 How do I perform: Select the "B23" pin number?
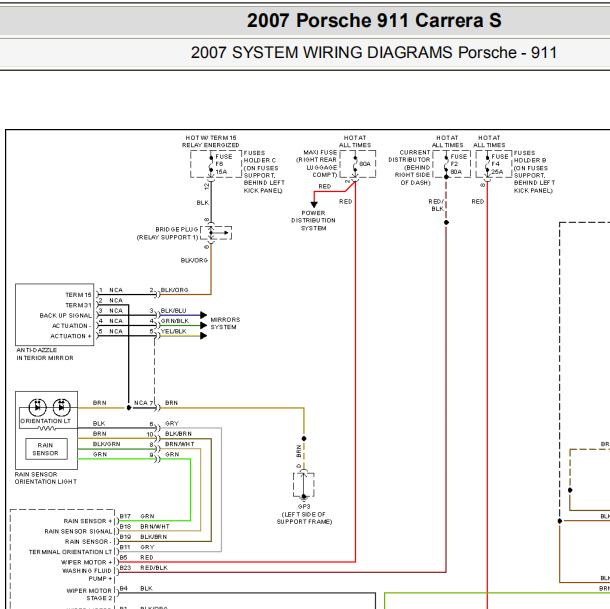(125, 568)
